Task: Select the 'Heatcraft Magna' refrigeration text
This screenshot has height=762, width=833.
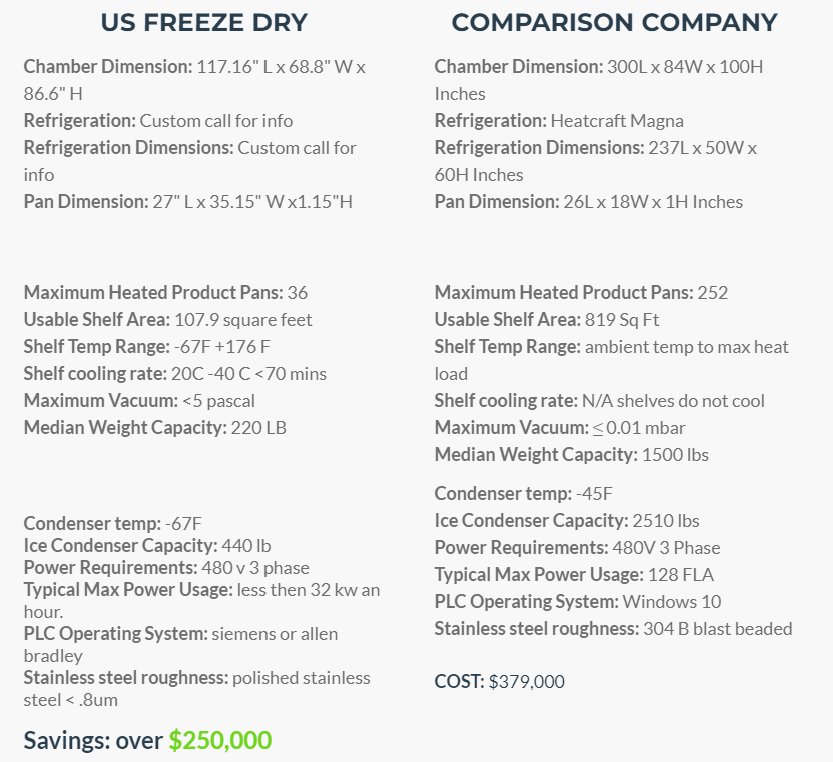Action: pos(617,121)
